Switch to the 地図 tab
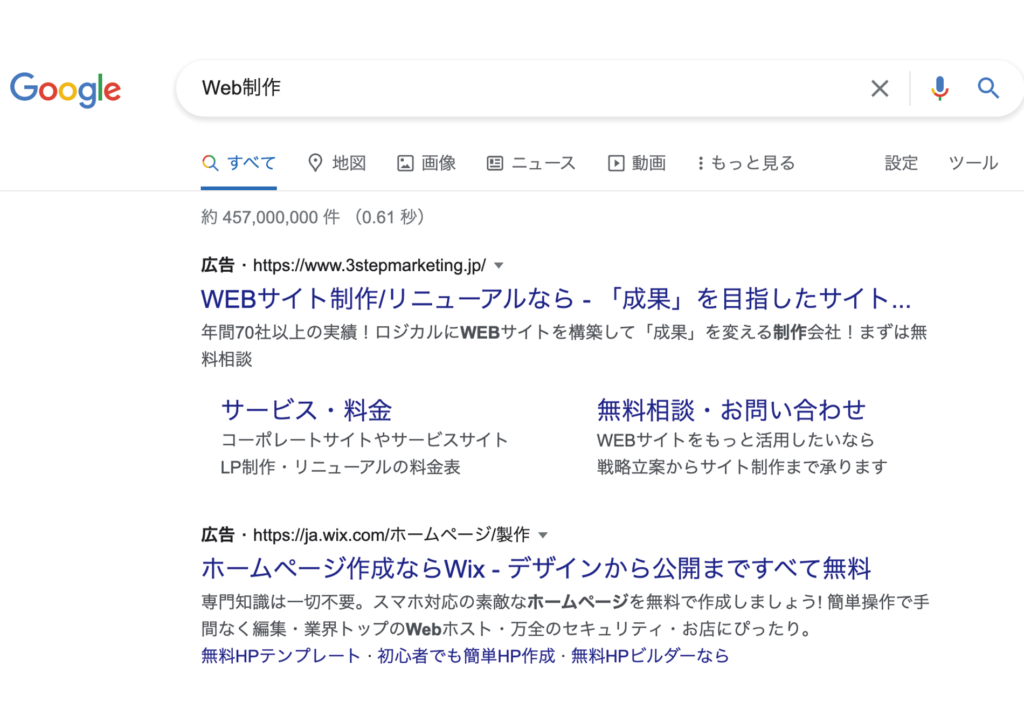This screenshot has height=701, width=1024. [x=337, y=163]
